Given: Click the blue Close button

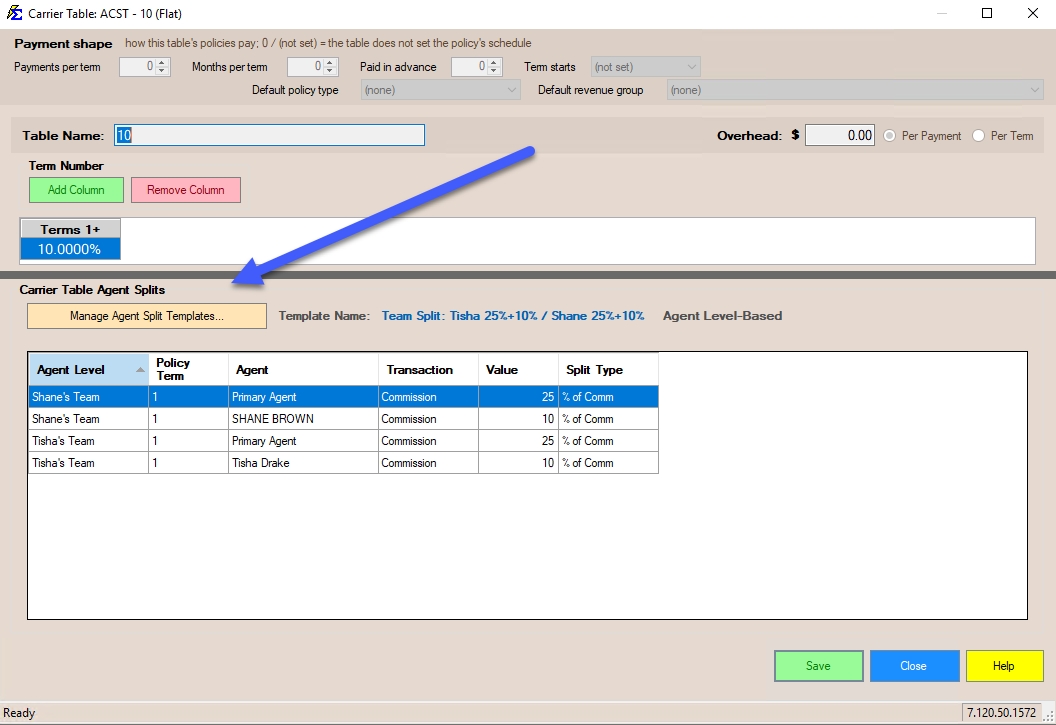Looking at the screenshot, I should pos(914,666).
